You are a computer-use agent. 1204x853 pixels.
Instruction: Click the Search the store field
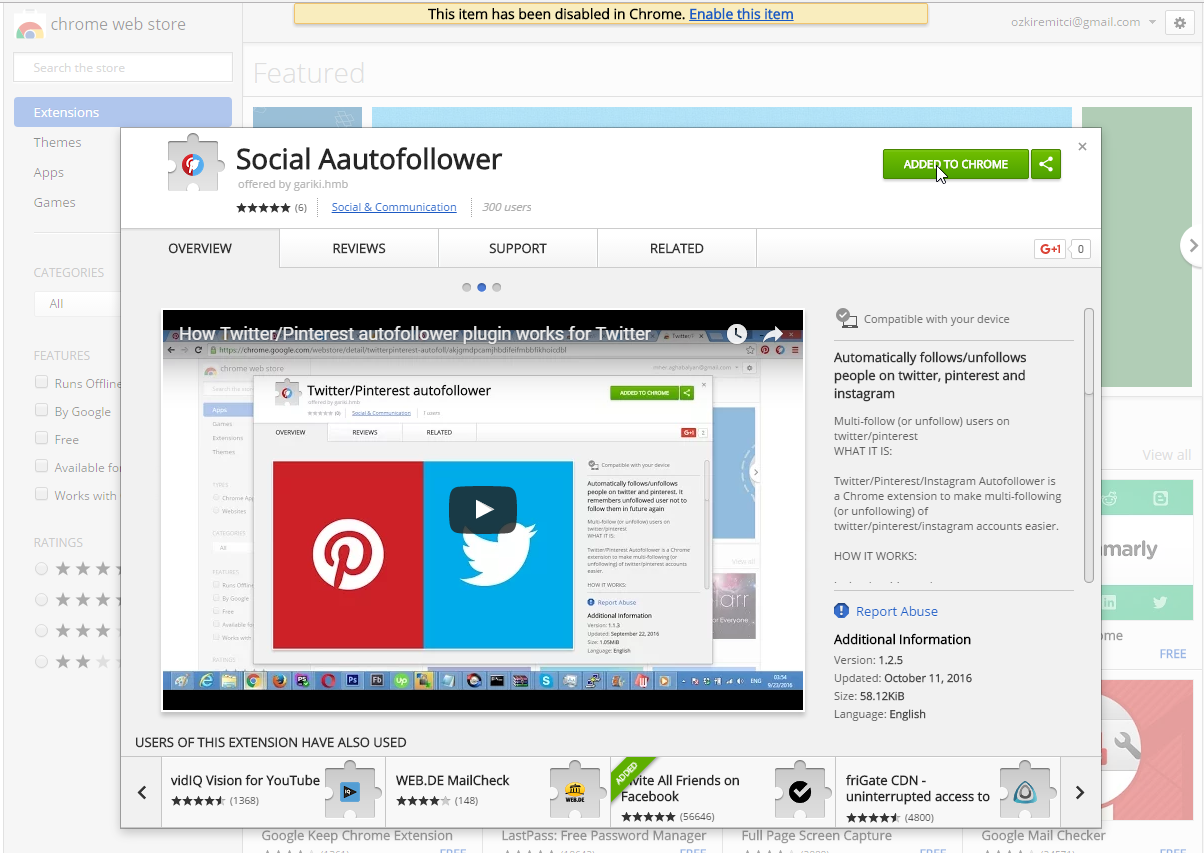click(123, 67)
